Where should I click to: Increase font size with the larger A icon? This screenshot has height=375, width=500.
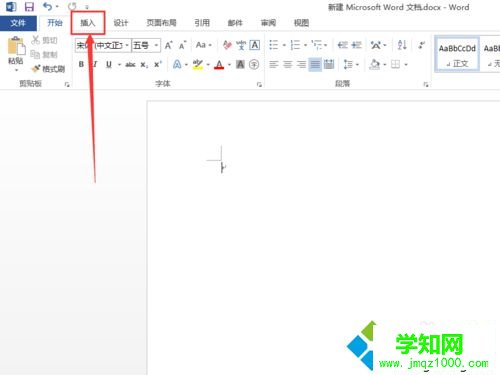tap(169, 45)
